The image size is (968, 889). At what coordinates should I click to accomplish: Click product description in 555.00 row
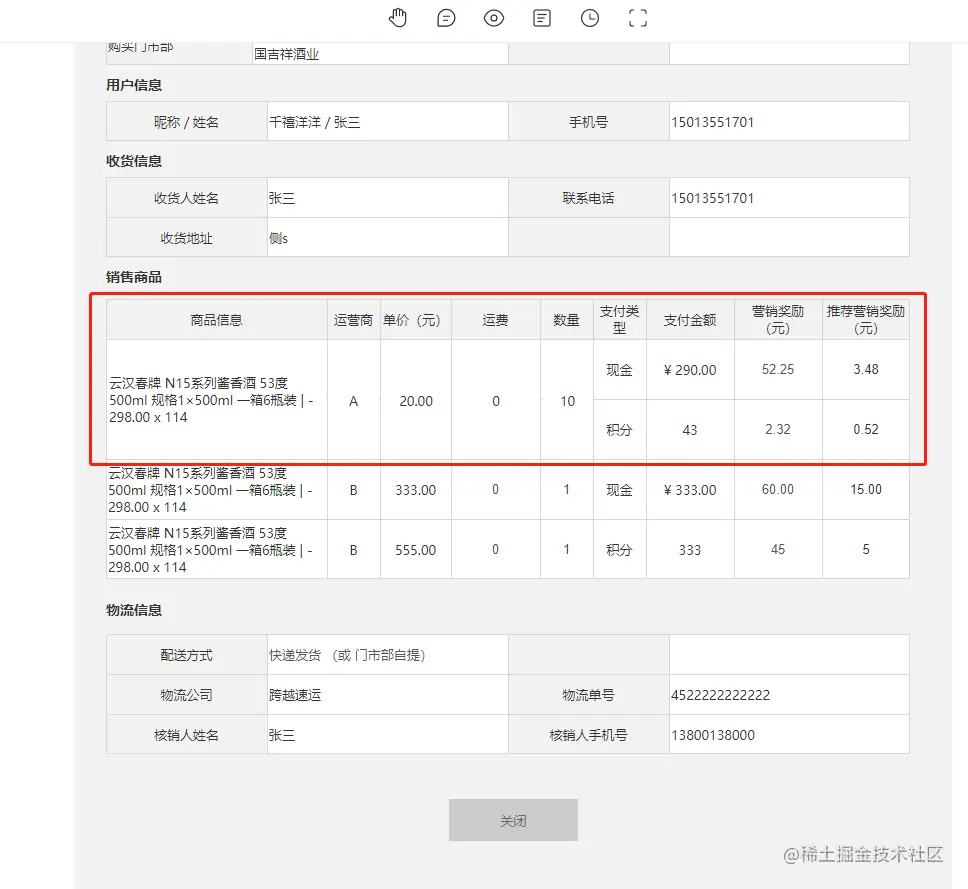point(210,550)
